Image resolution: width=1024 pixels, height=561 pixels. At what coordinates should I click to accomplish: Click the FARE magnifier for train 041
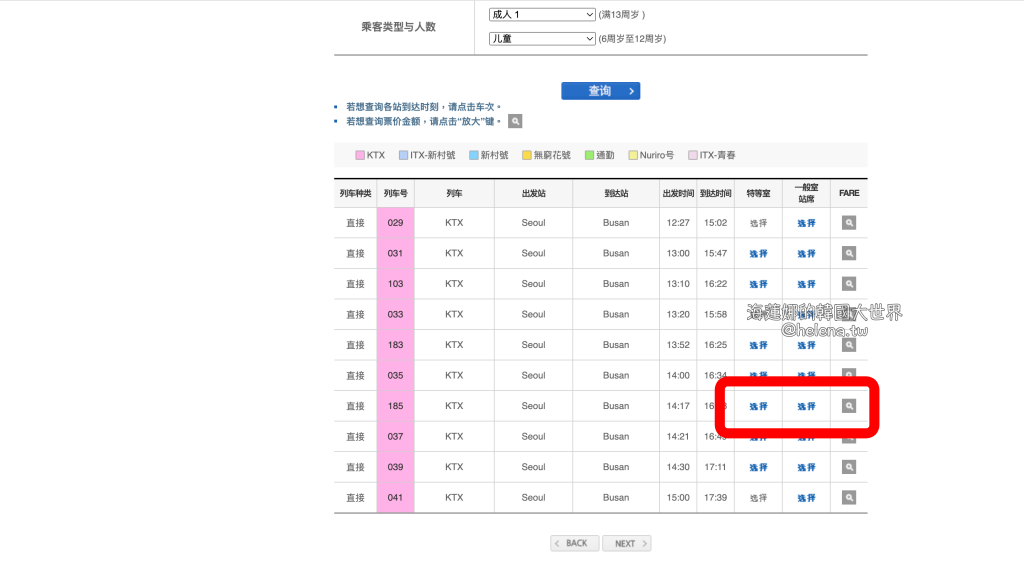[x=849, y=498]
